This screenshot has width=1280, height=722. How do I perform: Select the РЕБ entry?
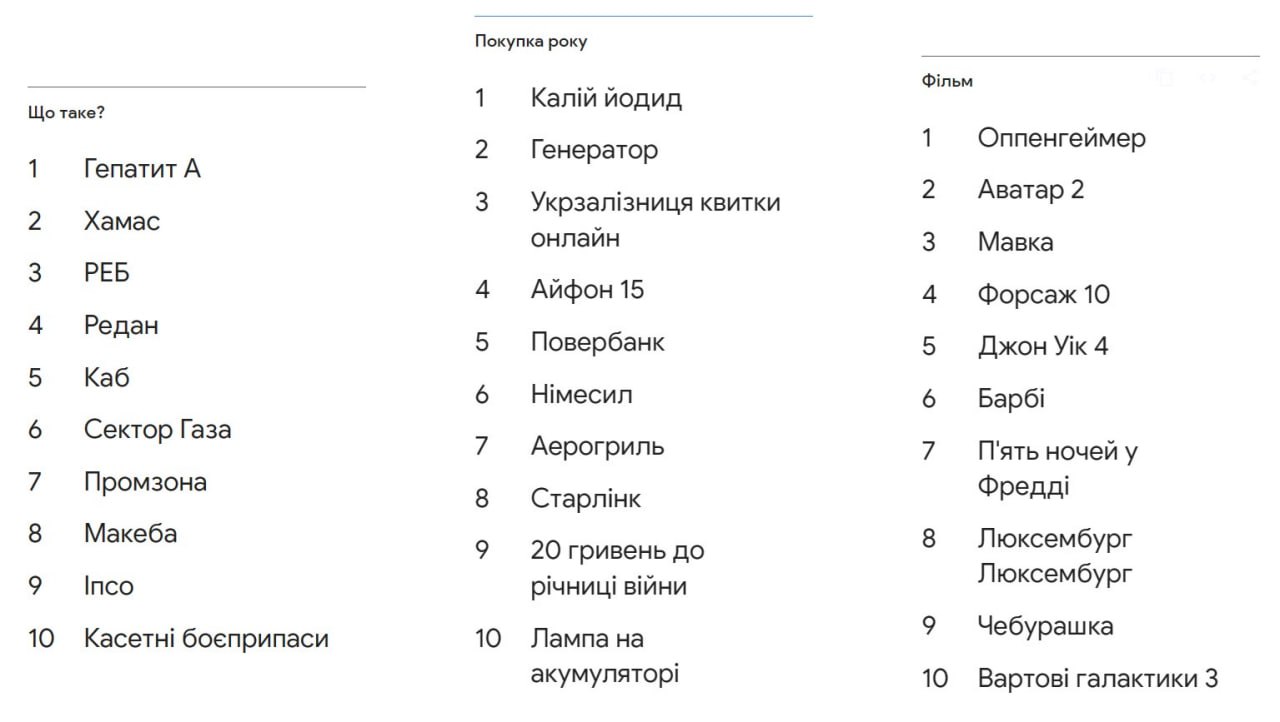point(107,273)
